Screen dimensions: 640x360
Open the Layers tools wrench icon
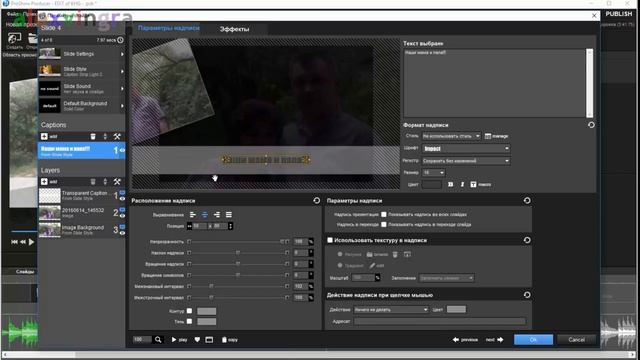pos(117,182)
